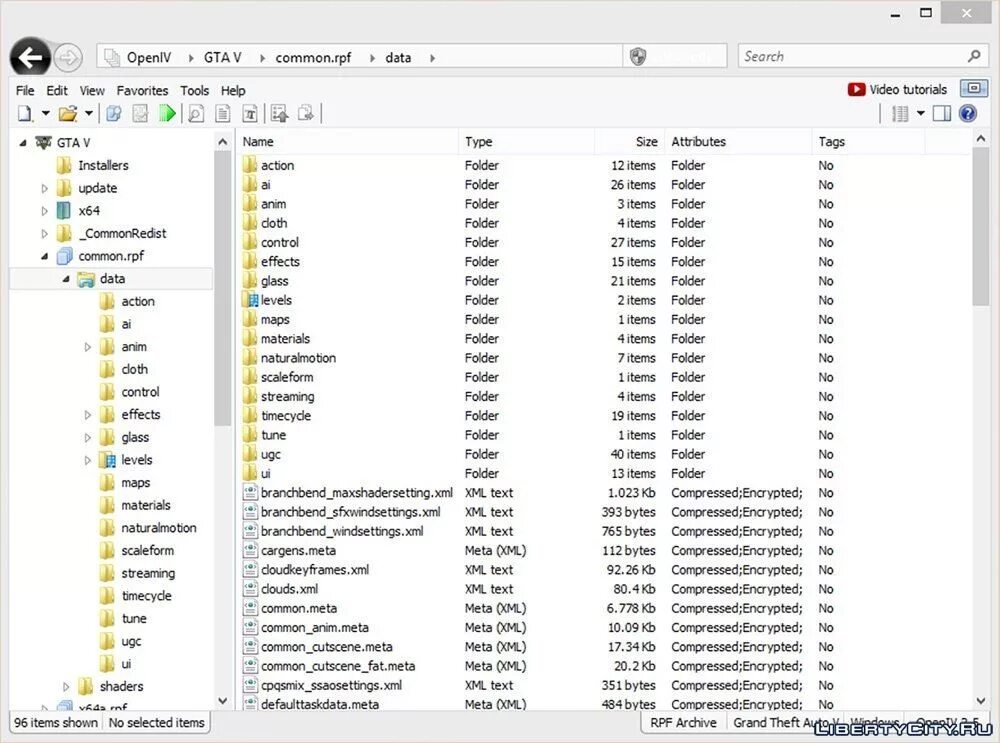Click the toolbar icon with letter T

(249, 114)
